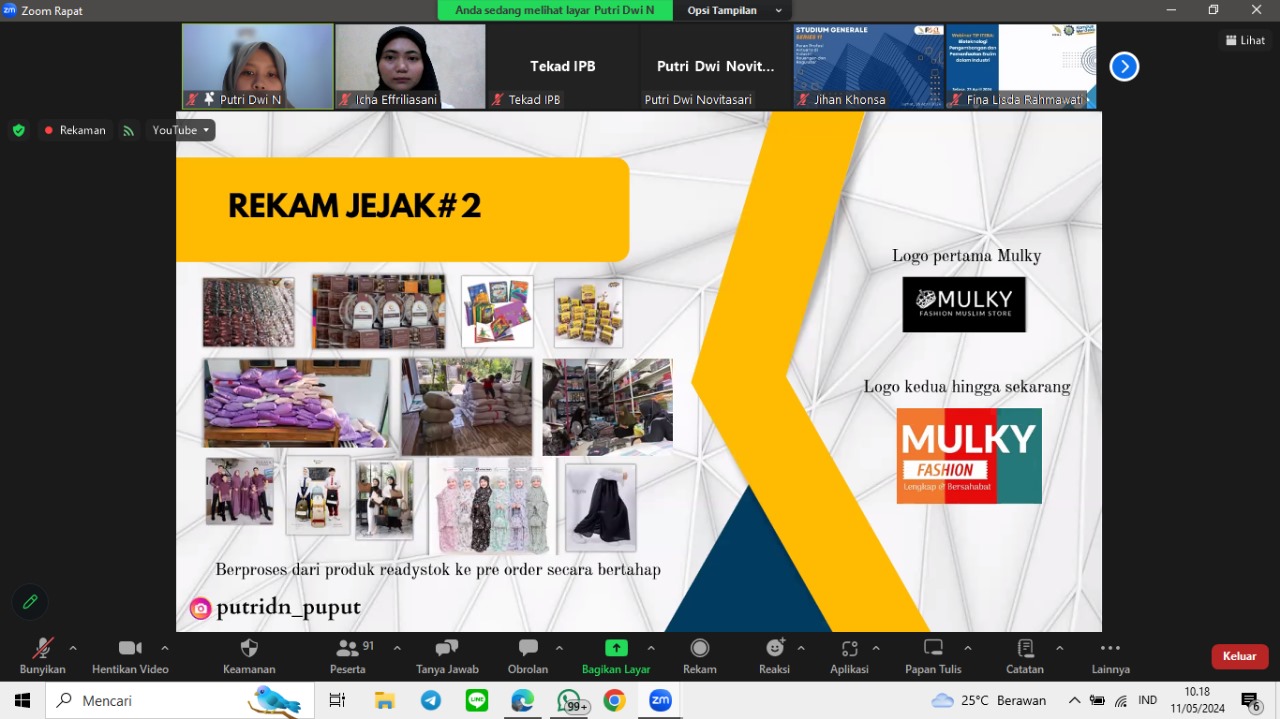1280x719 pixels.
Task: Start recording with the Rekam button
Action: pyautogui.click(x=700, y=655)
